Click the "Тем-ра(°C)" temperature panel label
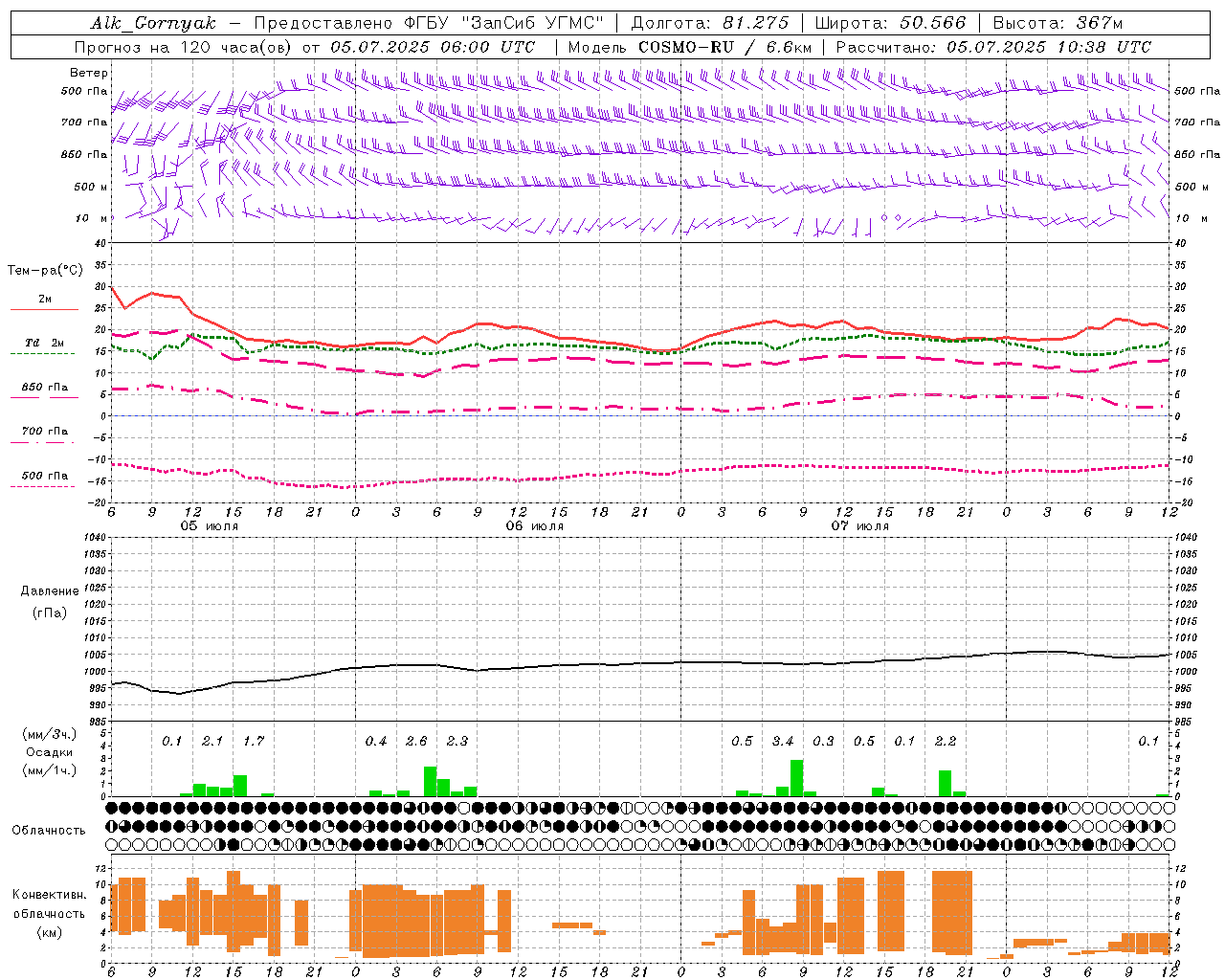 click(45, 271)
